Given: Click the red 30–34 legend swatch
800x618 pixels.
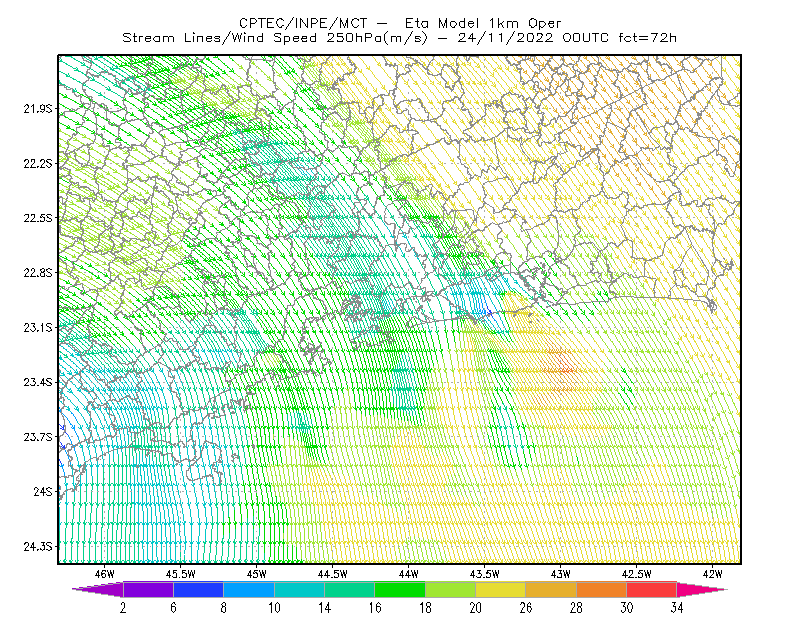Looking at the screenshot, I should tap(652, 589).
